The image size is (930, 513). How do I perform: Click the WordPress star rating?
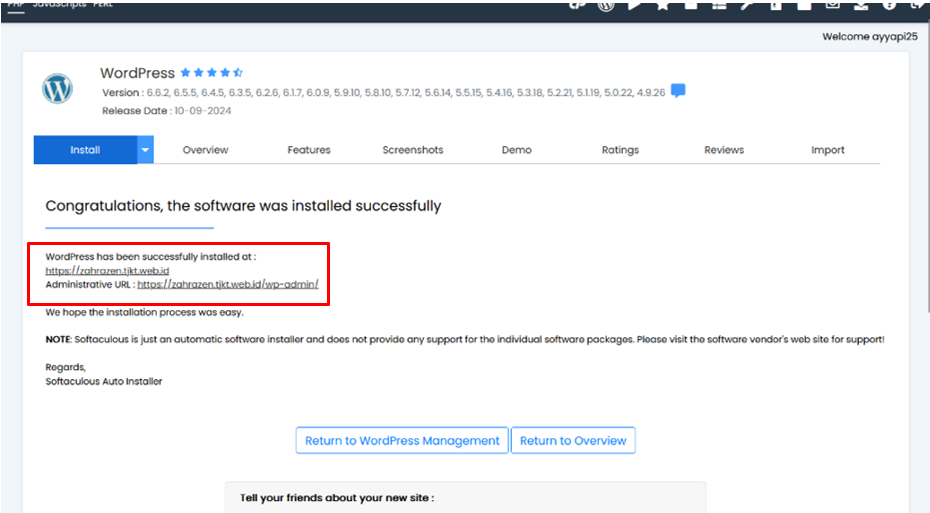pos(212,73)
